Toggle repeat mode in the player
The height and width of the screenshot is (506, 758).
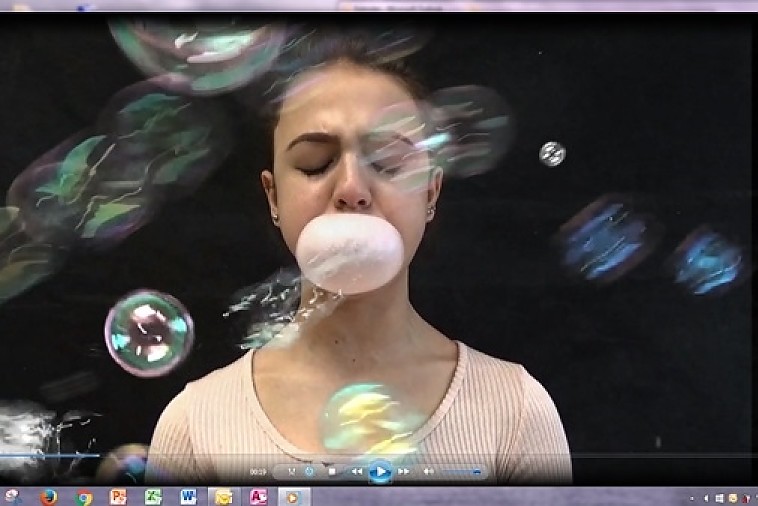click(309, 471)
